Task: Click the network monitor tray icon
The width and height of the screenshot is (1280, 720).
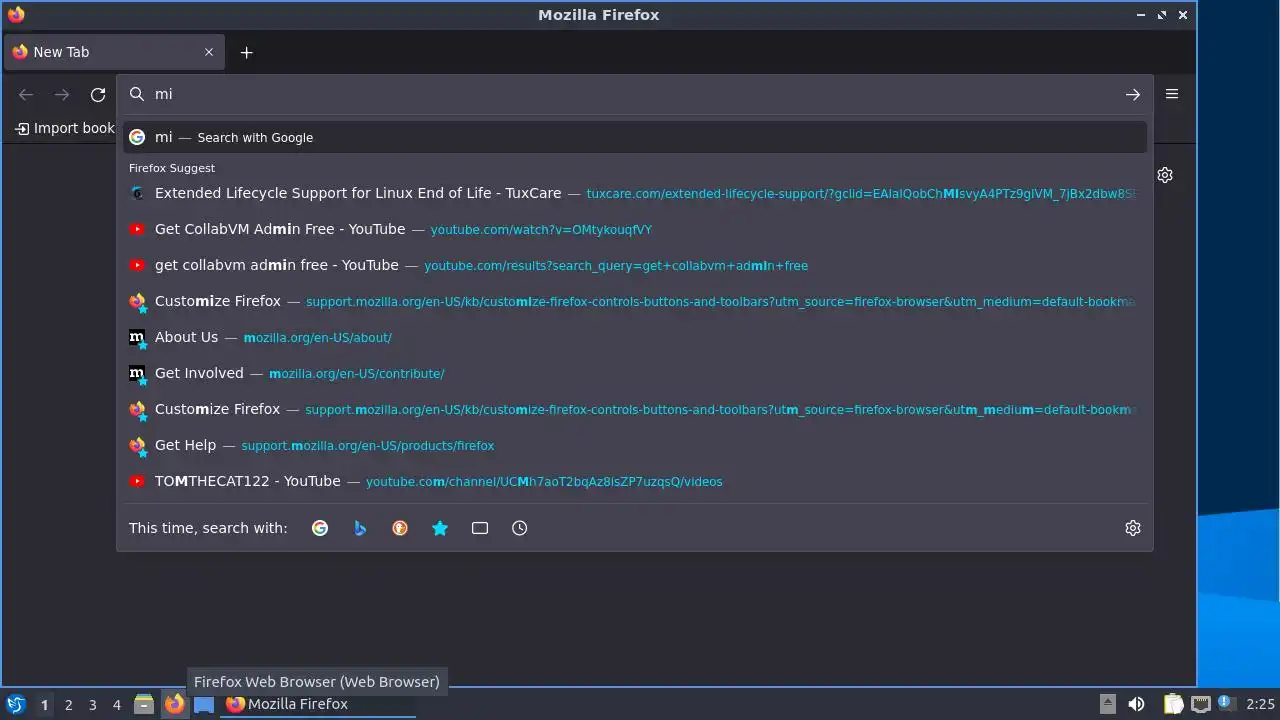Action: point(1201,704)
